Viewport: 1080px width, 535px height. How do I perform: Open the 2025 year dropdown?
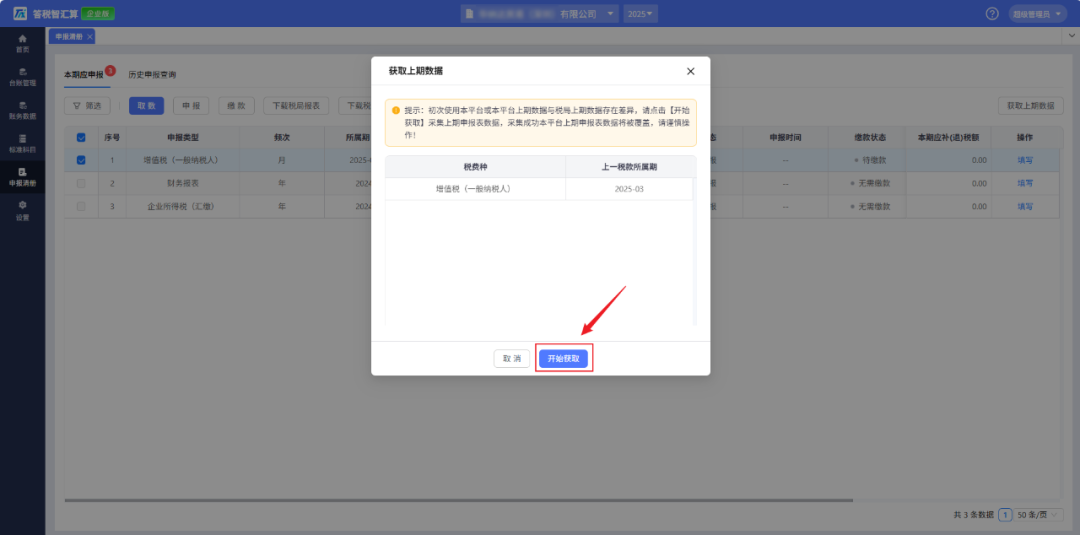click(x=641, y=13)
